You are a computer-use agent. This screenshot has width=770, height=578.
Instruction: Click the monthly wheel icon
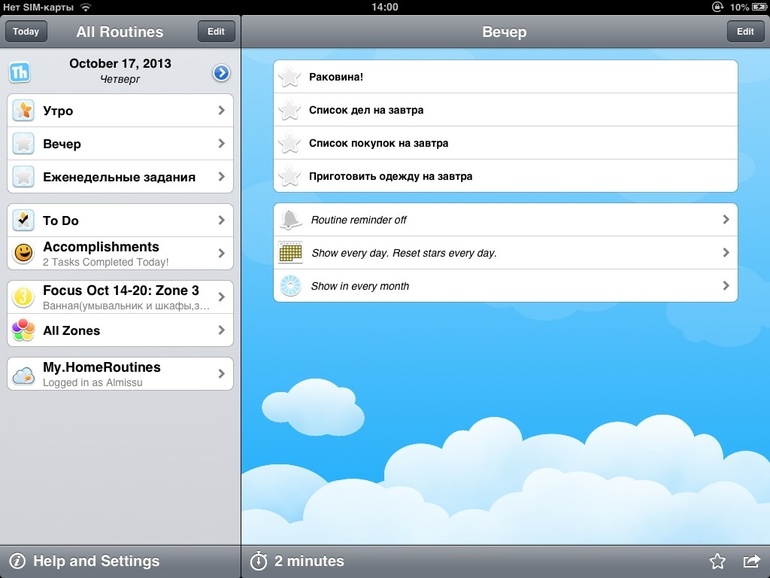click(290, 286)
